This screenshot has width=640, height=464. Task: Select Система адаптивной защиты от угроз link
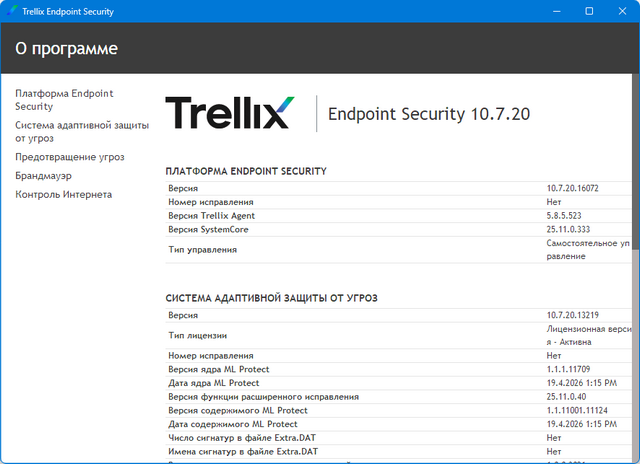tap(81, 131)
